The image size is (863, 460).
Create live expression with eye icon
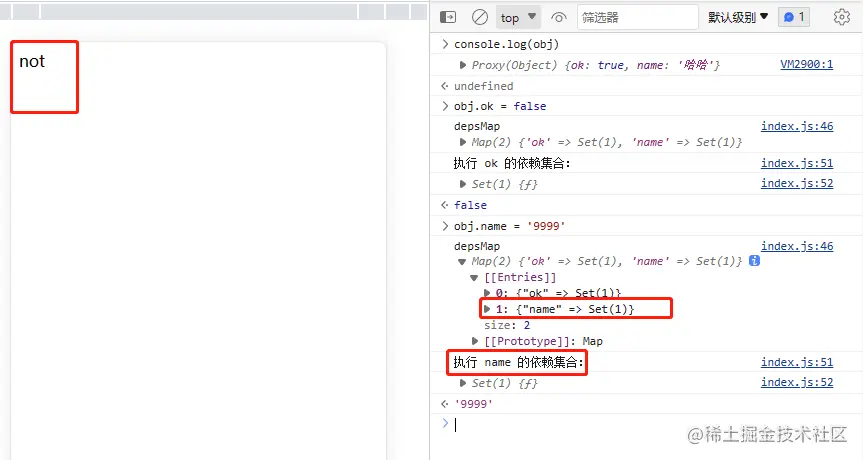point(559,18)
